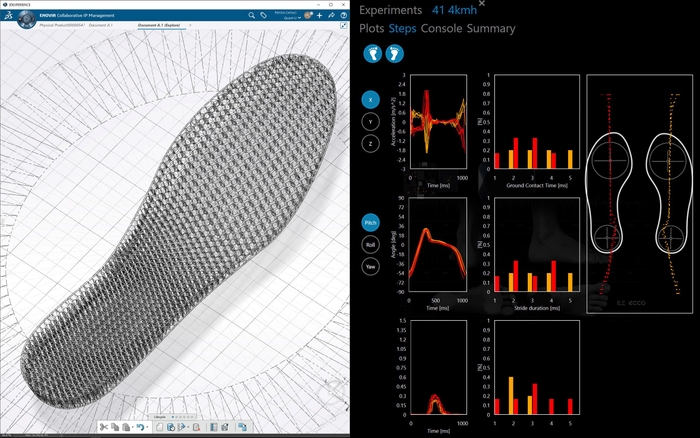The height and width of the screenshot is (438, 700).
Task: Open the Summary tab
Action: [491, 28]
